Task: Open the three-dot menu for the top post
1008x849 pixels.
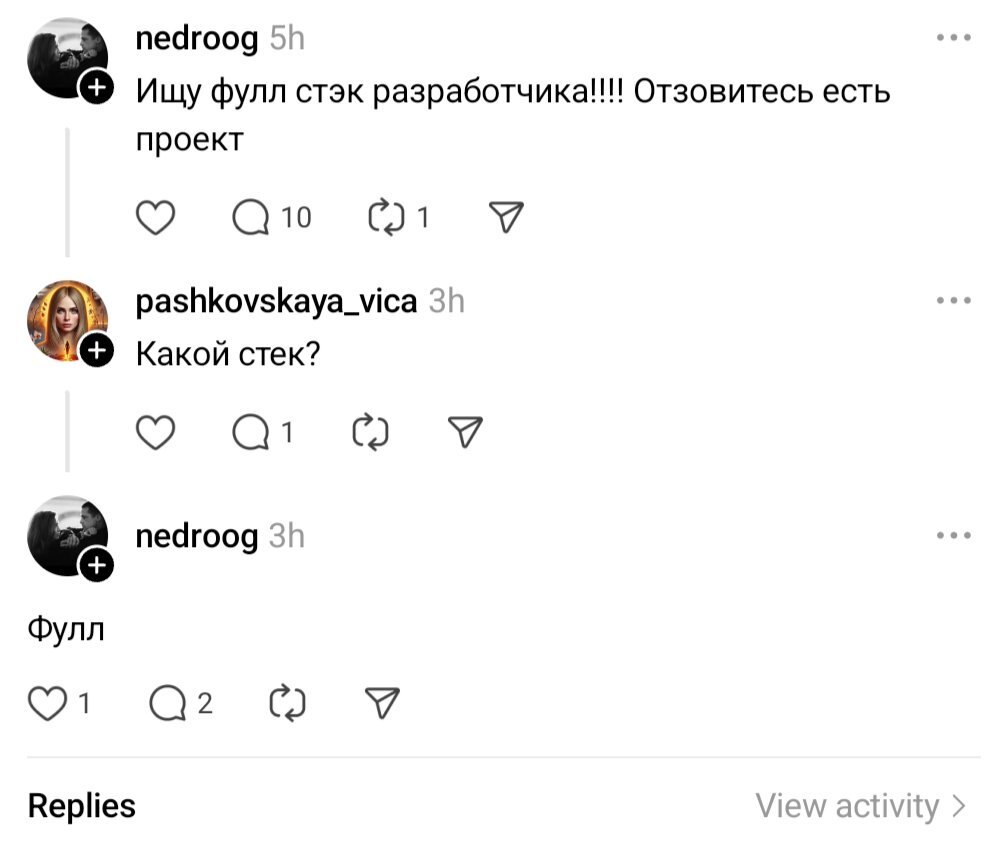Action: click(953, 38)
